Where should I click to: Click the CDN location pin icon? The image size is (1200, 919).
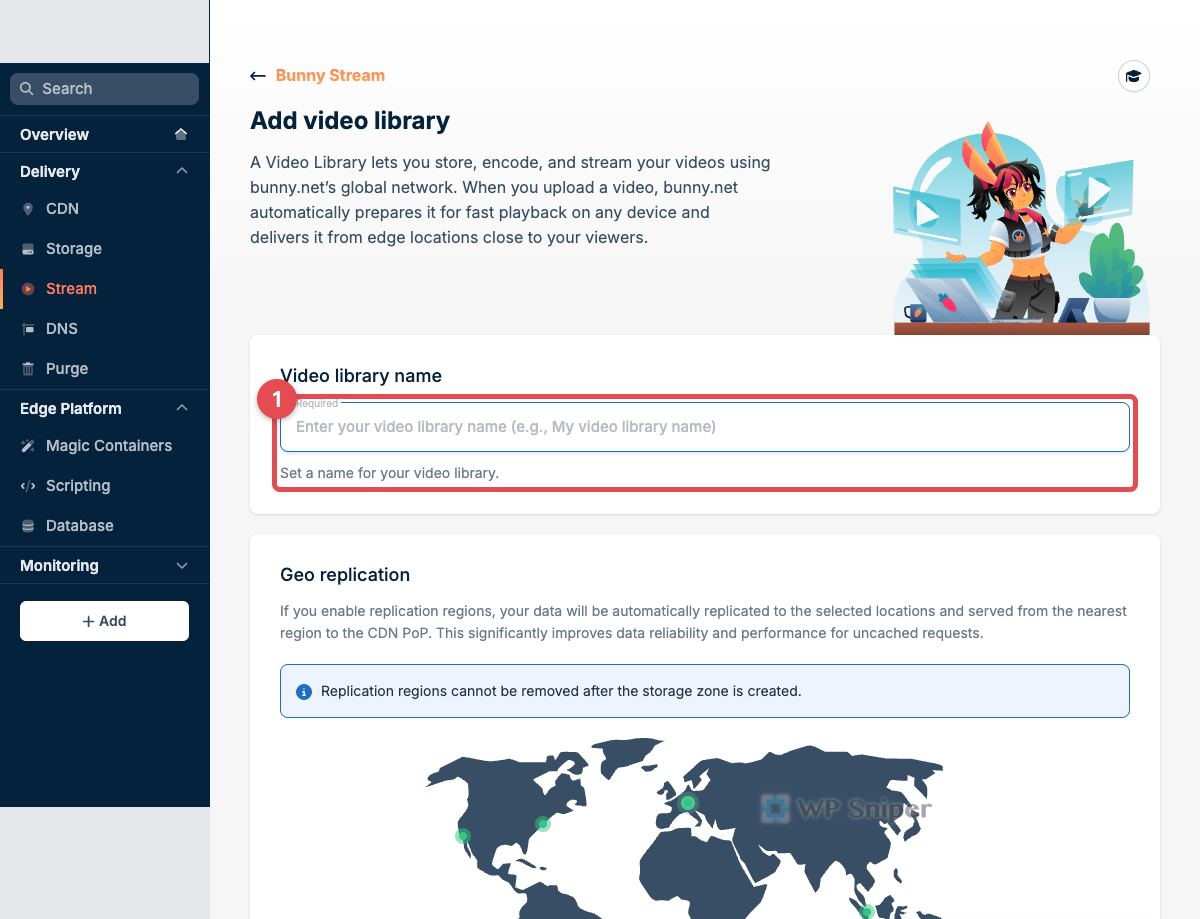pyautogui.click(x=28, y=209)
